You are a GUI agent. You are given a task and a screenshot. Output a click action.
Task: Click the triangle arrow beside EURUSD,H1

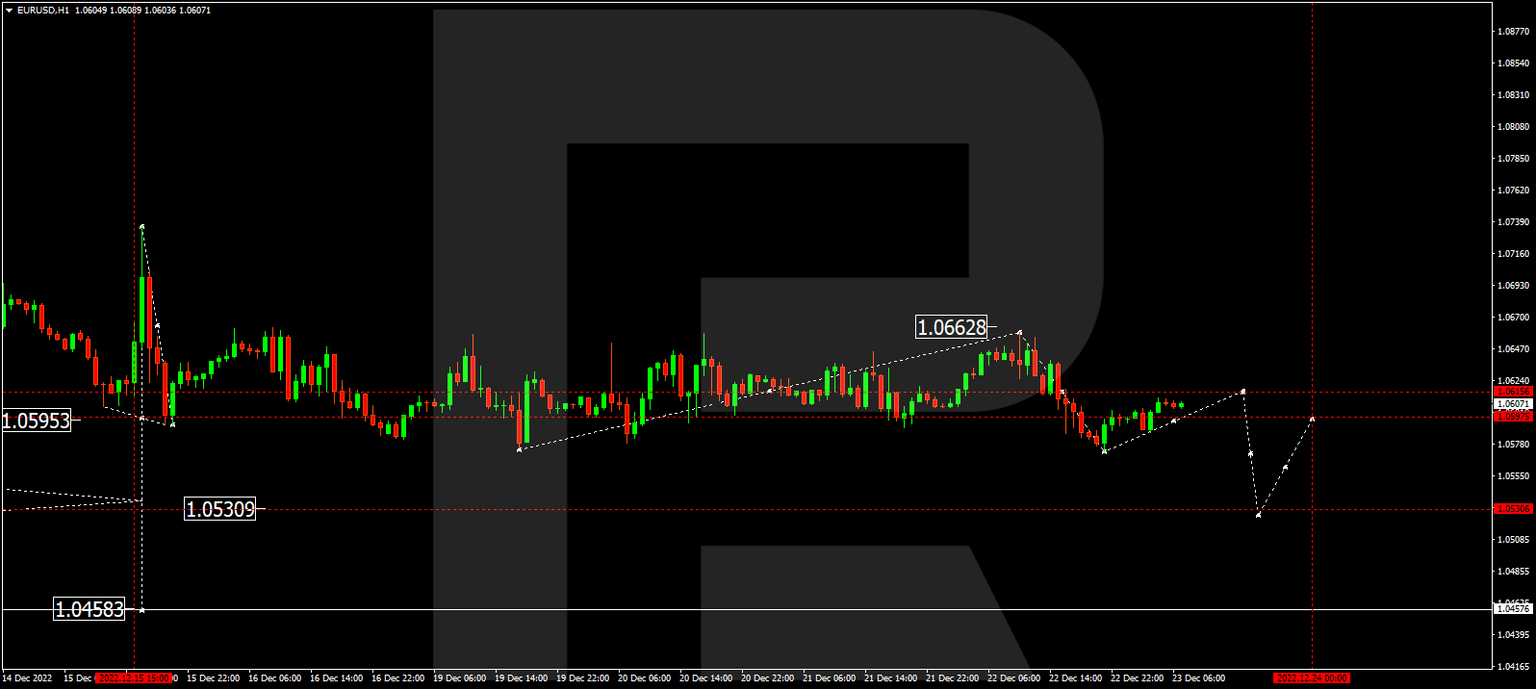(9, 10)
